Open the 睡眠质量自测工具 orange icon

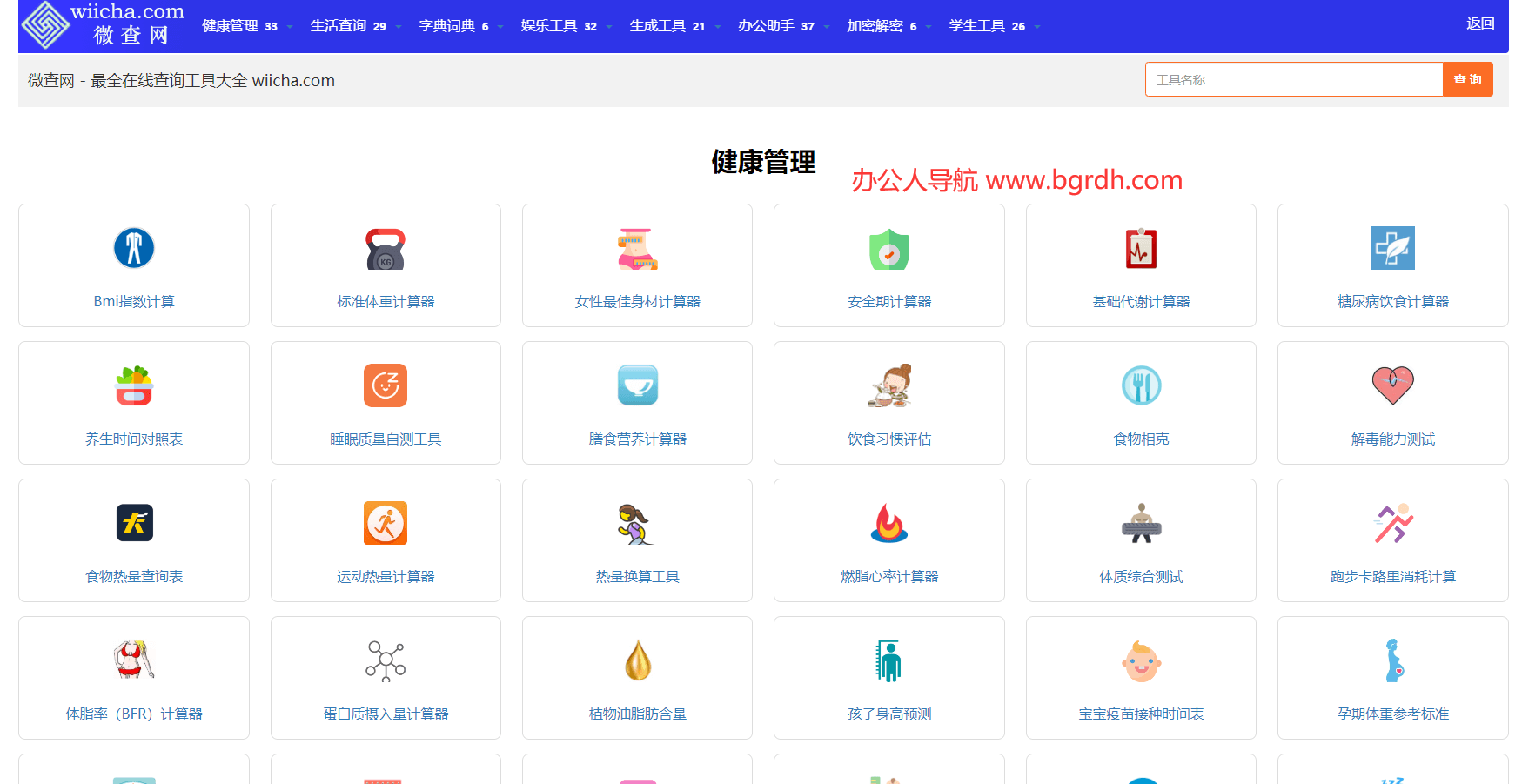point(386,385)
